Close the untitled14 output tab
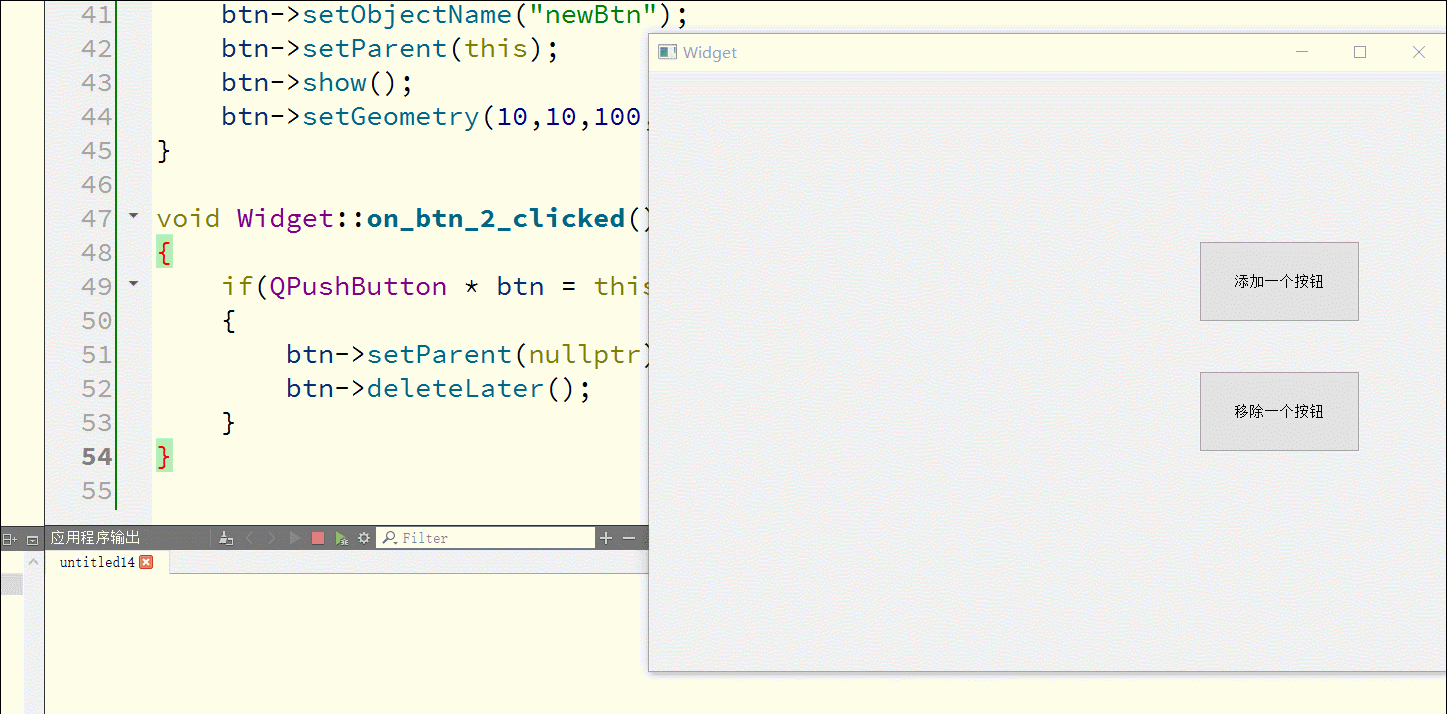1447x714 pixels. pos(146,562)
